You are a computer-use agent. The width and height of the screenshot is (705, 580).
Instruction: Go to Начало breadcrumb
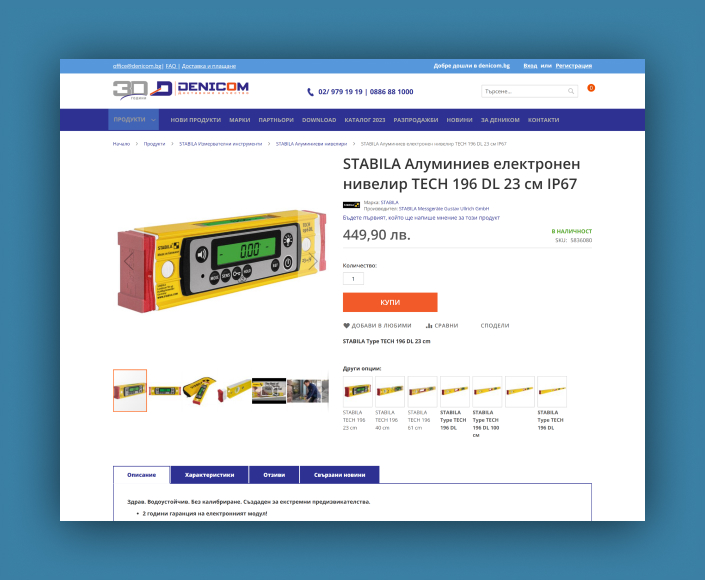[x=121, y=144]
